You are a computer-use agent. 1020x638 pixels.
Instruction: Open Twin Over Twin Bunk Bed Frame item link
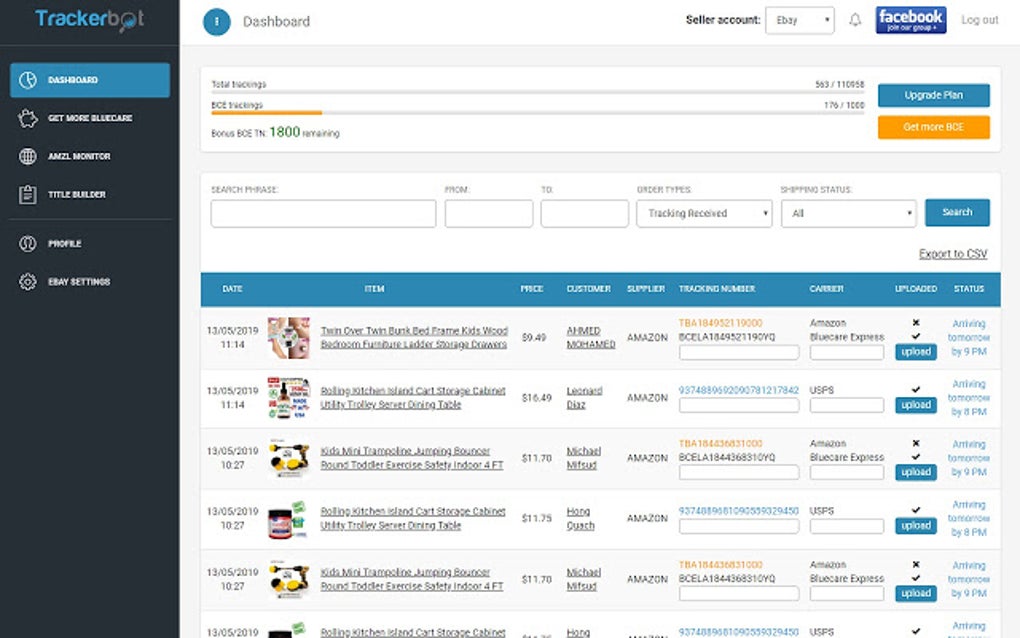click(414, 338)
